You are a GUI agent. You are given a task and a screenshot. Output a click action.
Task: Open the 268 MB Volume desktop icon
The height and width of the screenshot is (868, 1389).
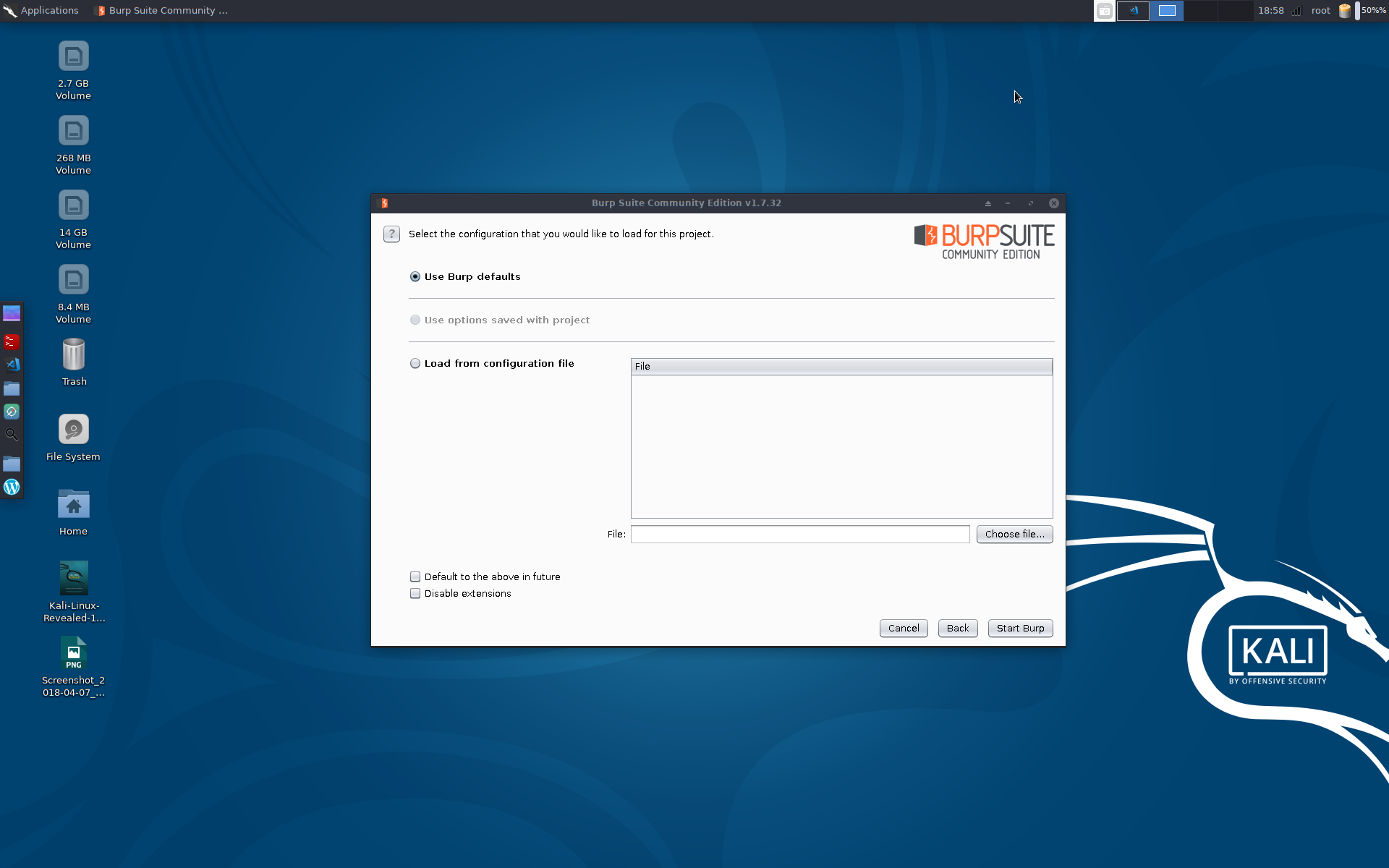click(x=74, y=145)
